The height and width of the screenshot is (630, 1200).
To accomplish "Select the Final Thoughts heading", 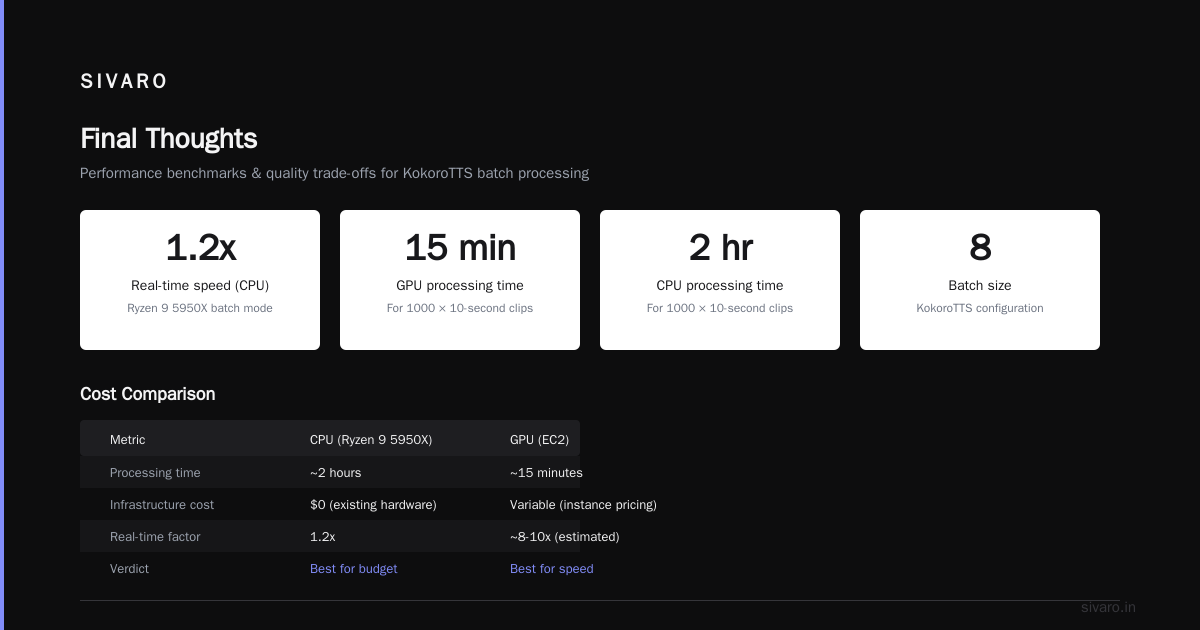I will (x=169, y=138).
